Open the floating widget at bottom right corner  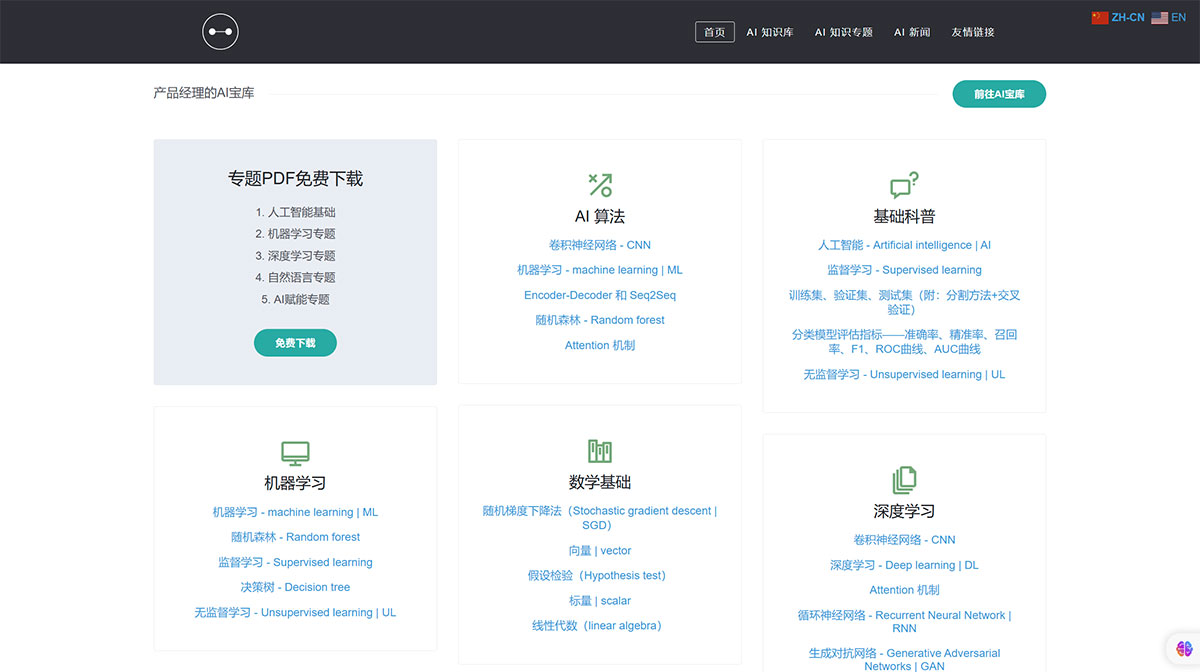click(x=1184, y=648)
